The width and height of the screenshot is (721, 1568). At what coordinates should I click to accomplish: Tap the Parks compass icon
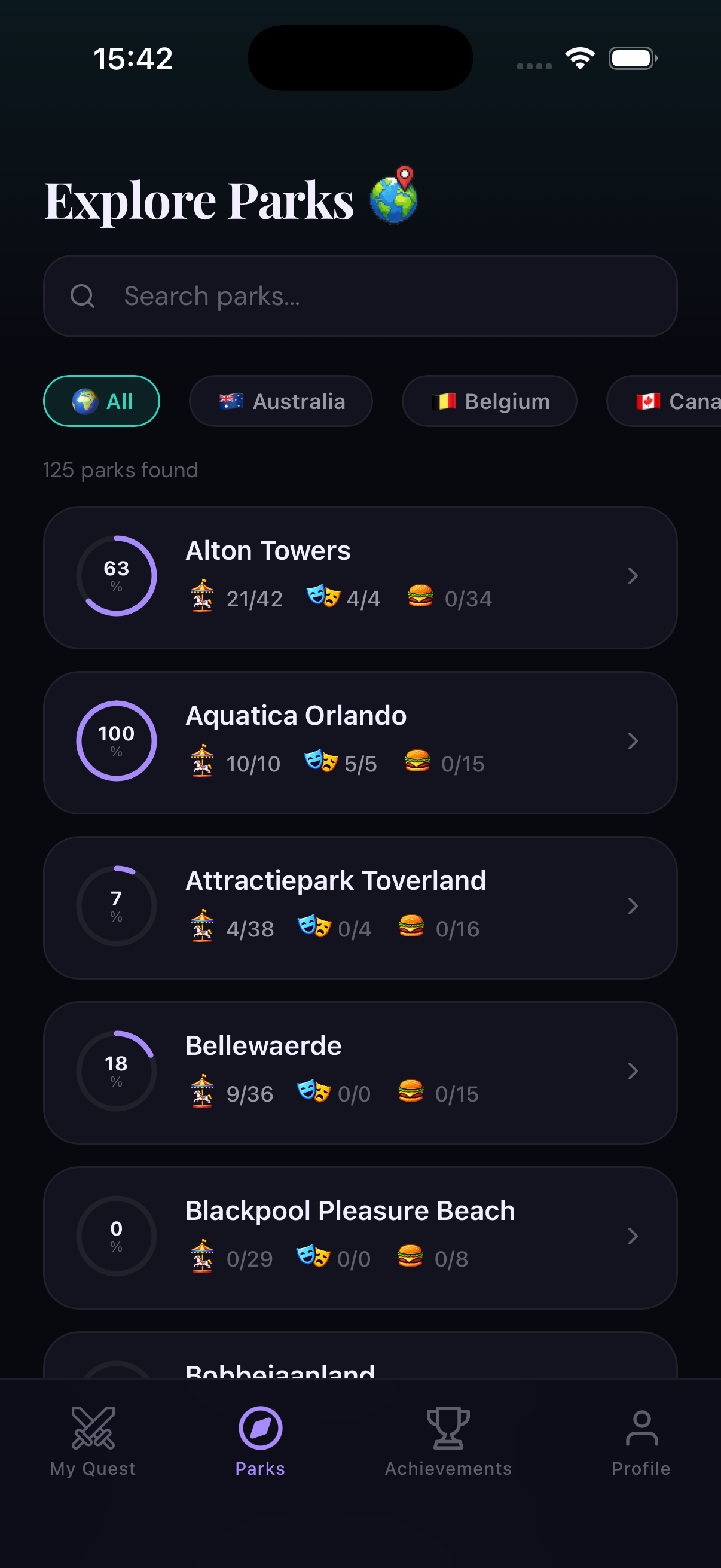click(x=261, y=1427)
